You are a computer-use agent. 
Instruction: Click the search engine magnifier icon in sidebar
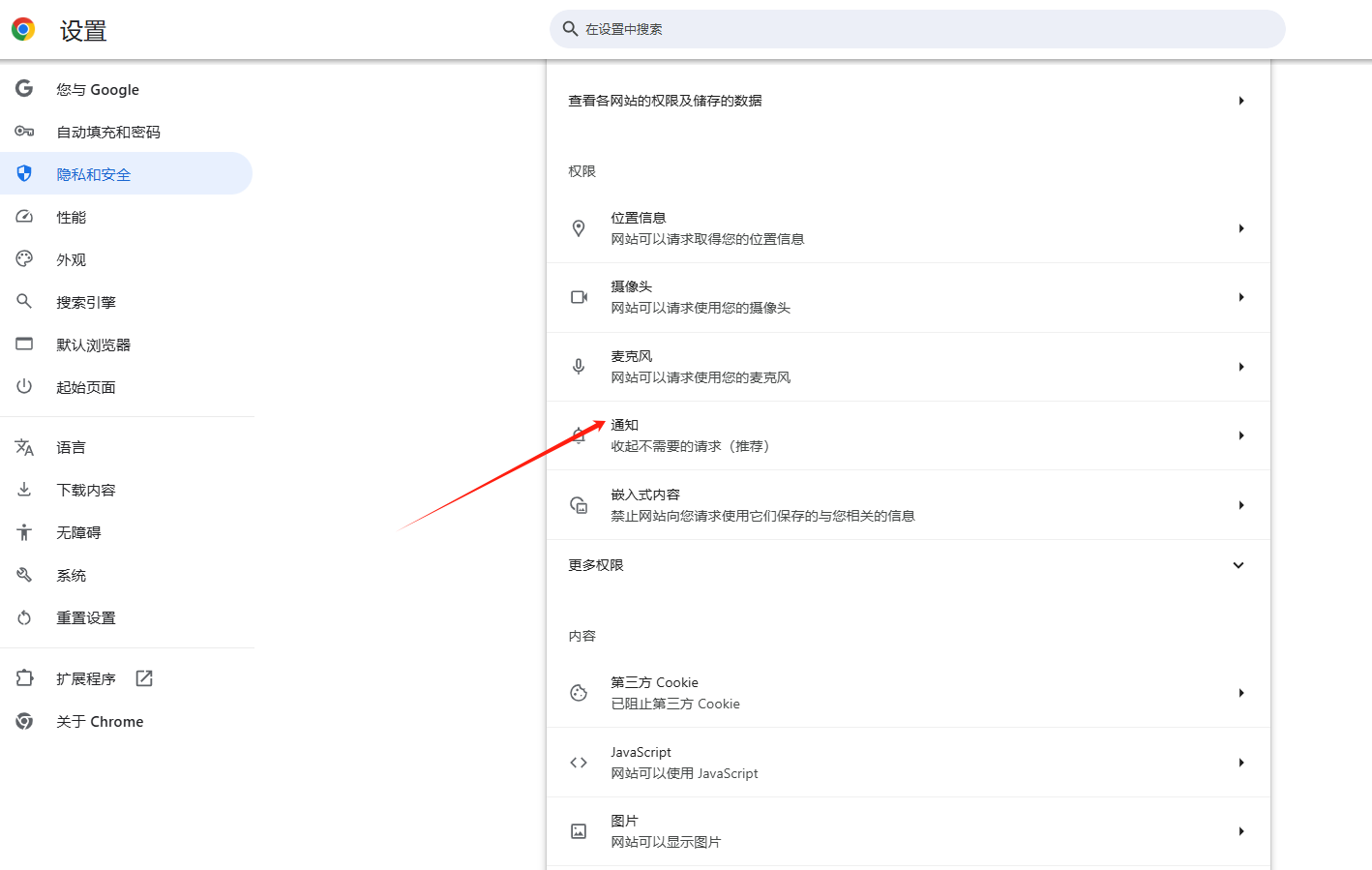point(24,302)
